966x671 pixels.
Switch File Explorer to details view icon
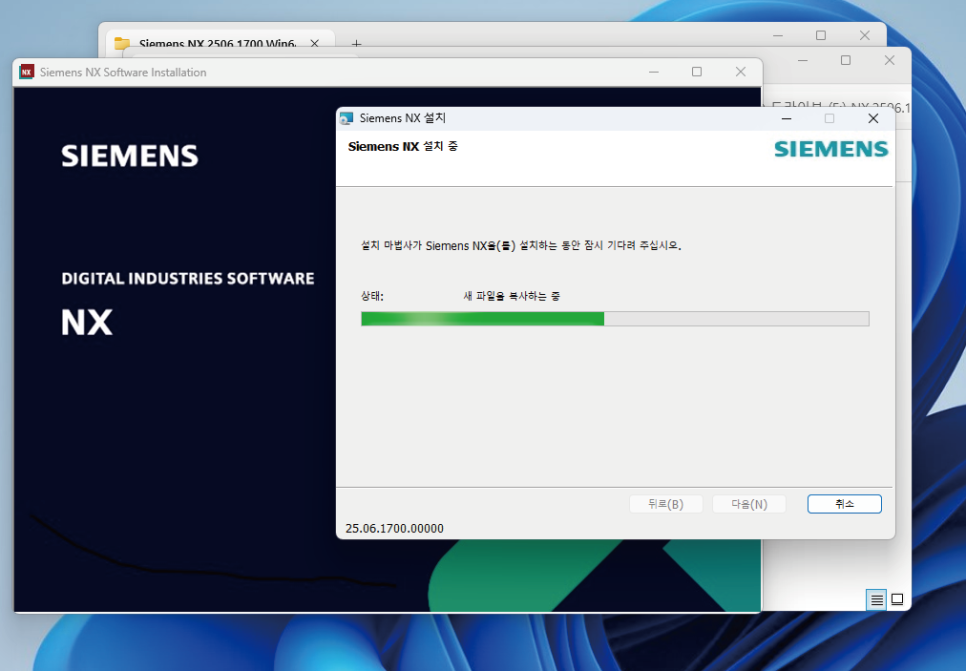[x=877, y=599]
